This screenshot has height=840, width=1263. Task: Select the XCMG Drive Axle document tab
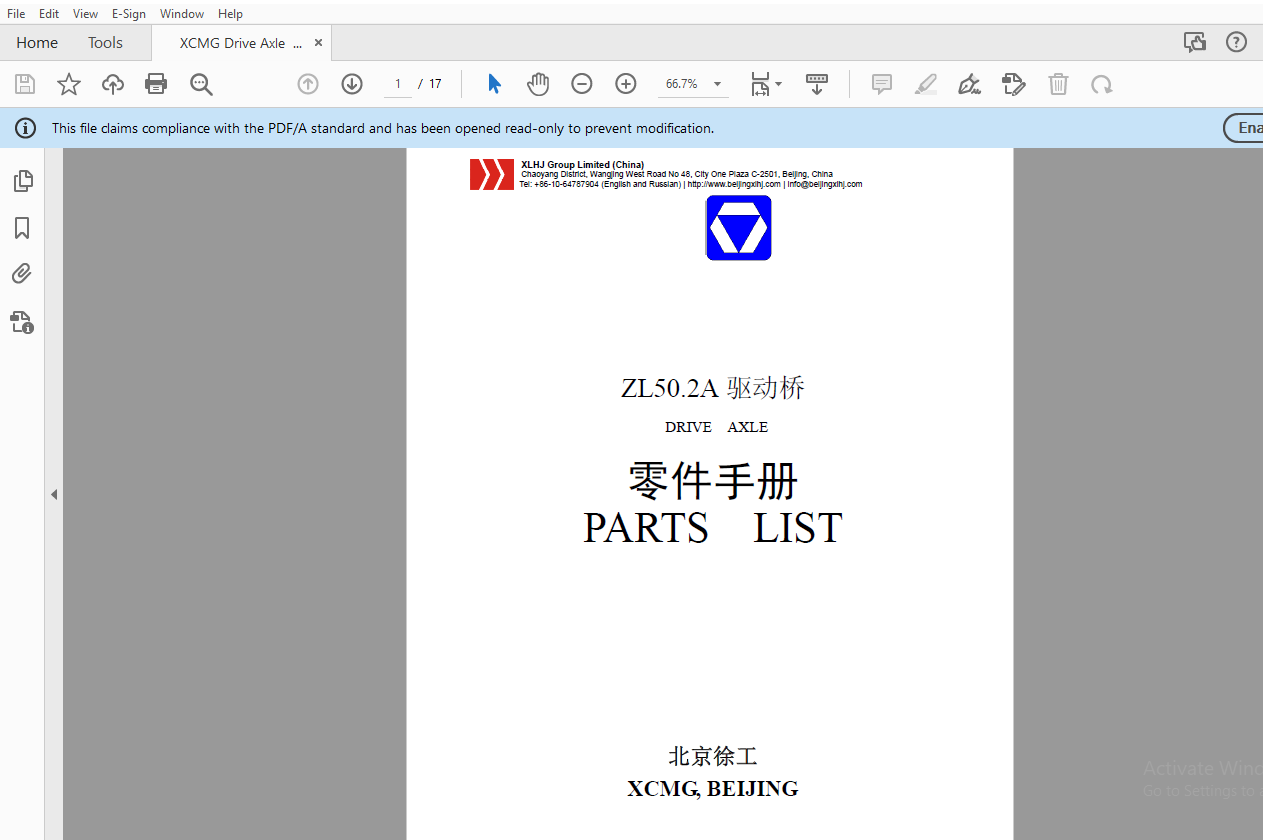click(x=240, y=43)
